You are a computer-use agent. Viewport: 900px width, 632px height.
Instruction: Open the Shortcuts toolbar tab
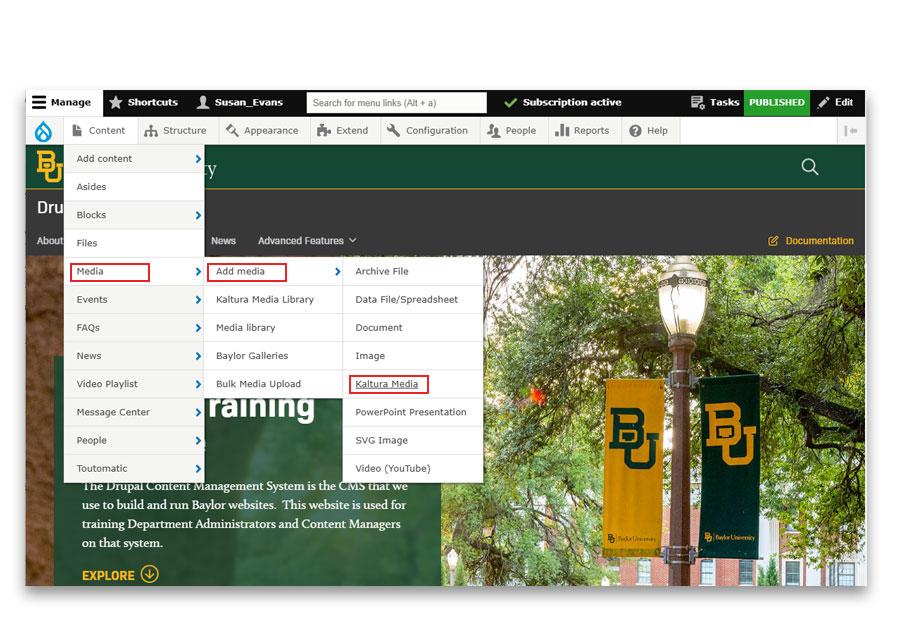point(144,102)
